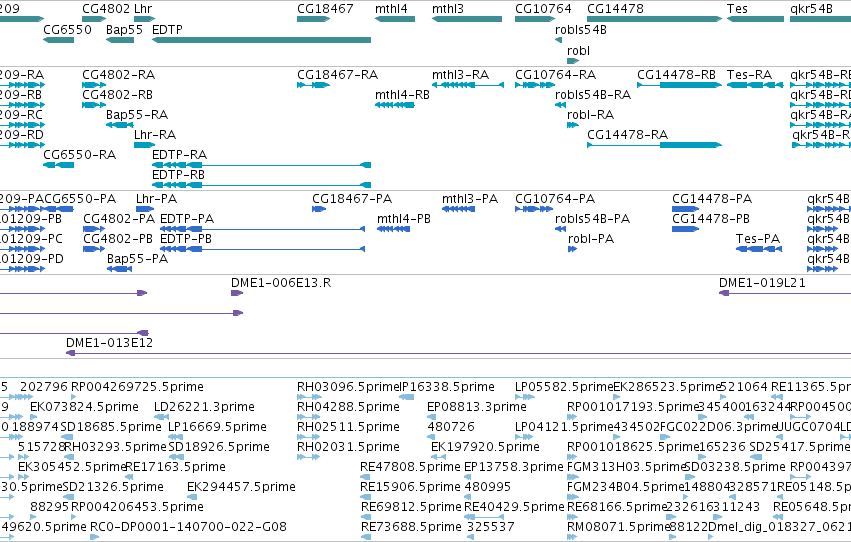Viewport: 851px width, 542px height.
Task: Select the Tes-RA transcript label
Action: click(x=749, y=75)
